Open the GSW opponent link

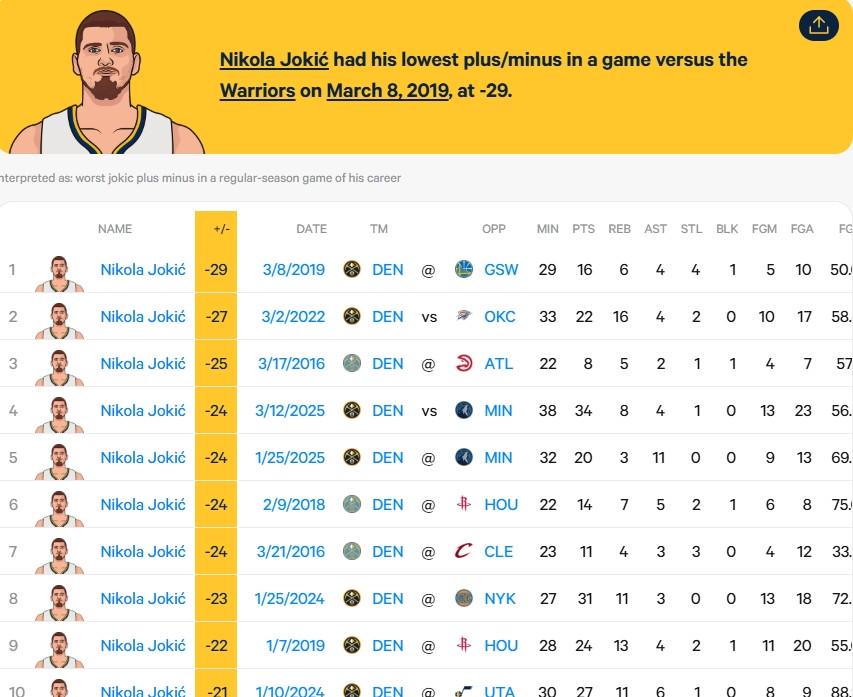click(501, 270)
